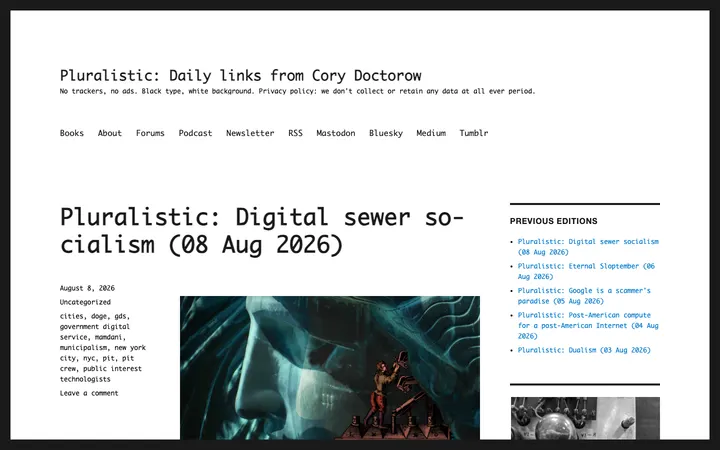Click the PREVIOUS EDITIONS heading
The width and height of the screenshot is (720, 450).
553,221
